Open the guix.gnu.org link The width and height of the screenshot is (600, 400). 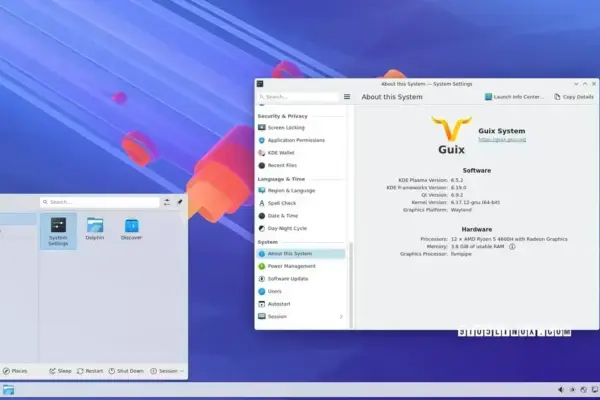click(x=502, y=140)
